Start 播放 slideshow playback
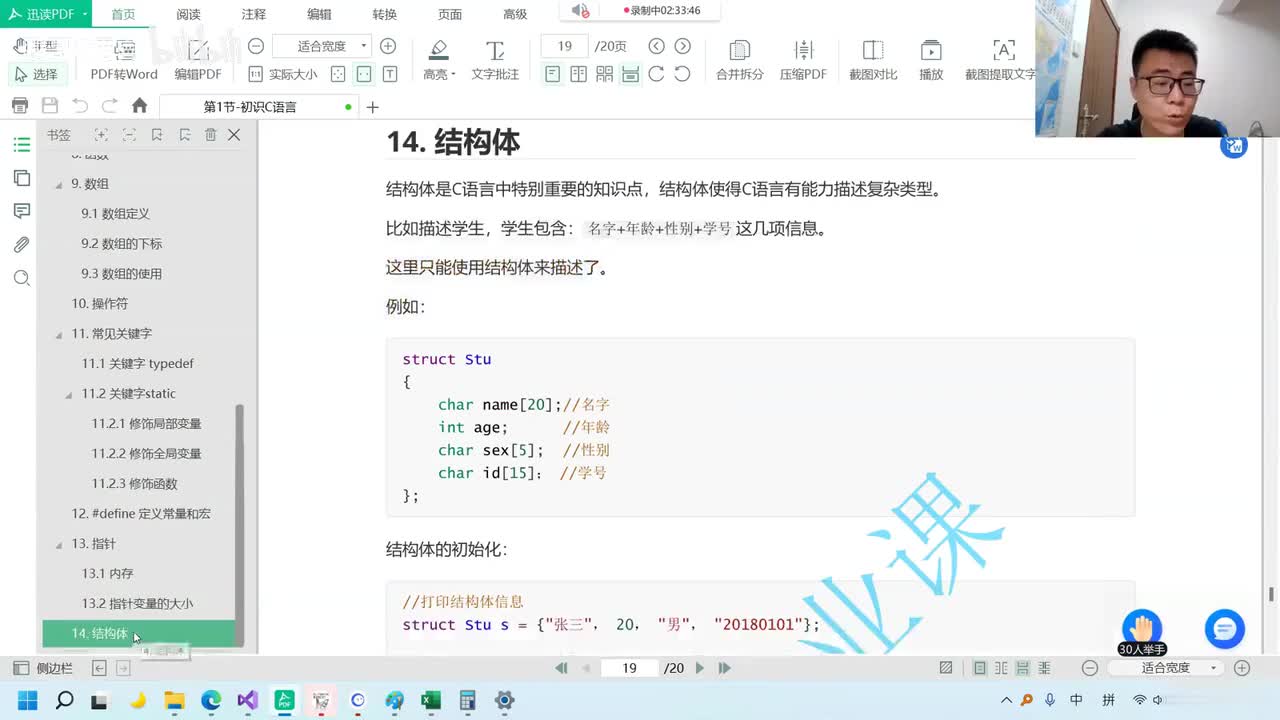This screenshot has width=1280, height=720. pyautogui.click(x=931, y=60)
